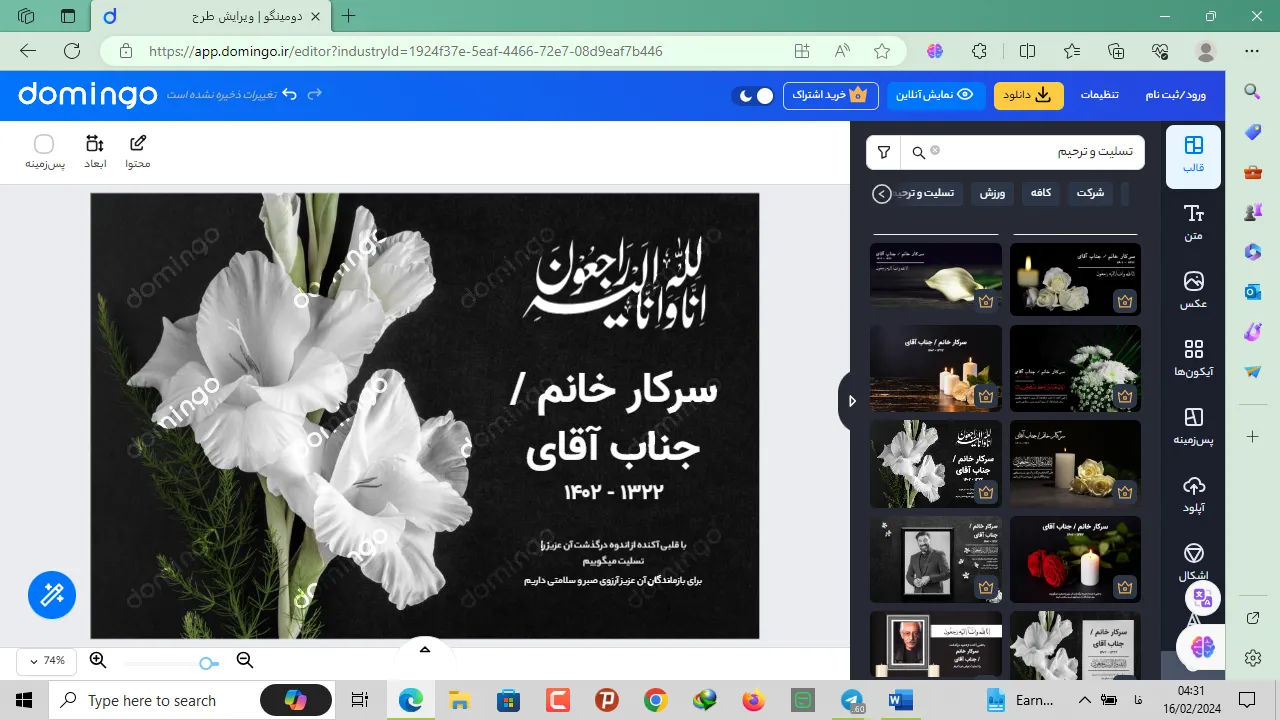This screenshot has height=720, width=1280.
Task: Toggle the dark mode switch
Action: point(753,96)
